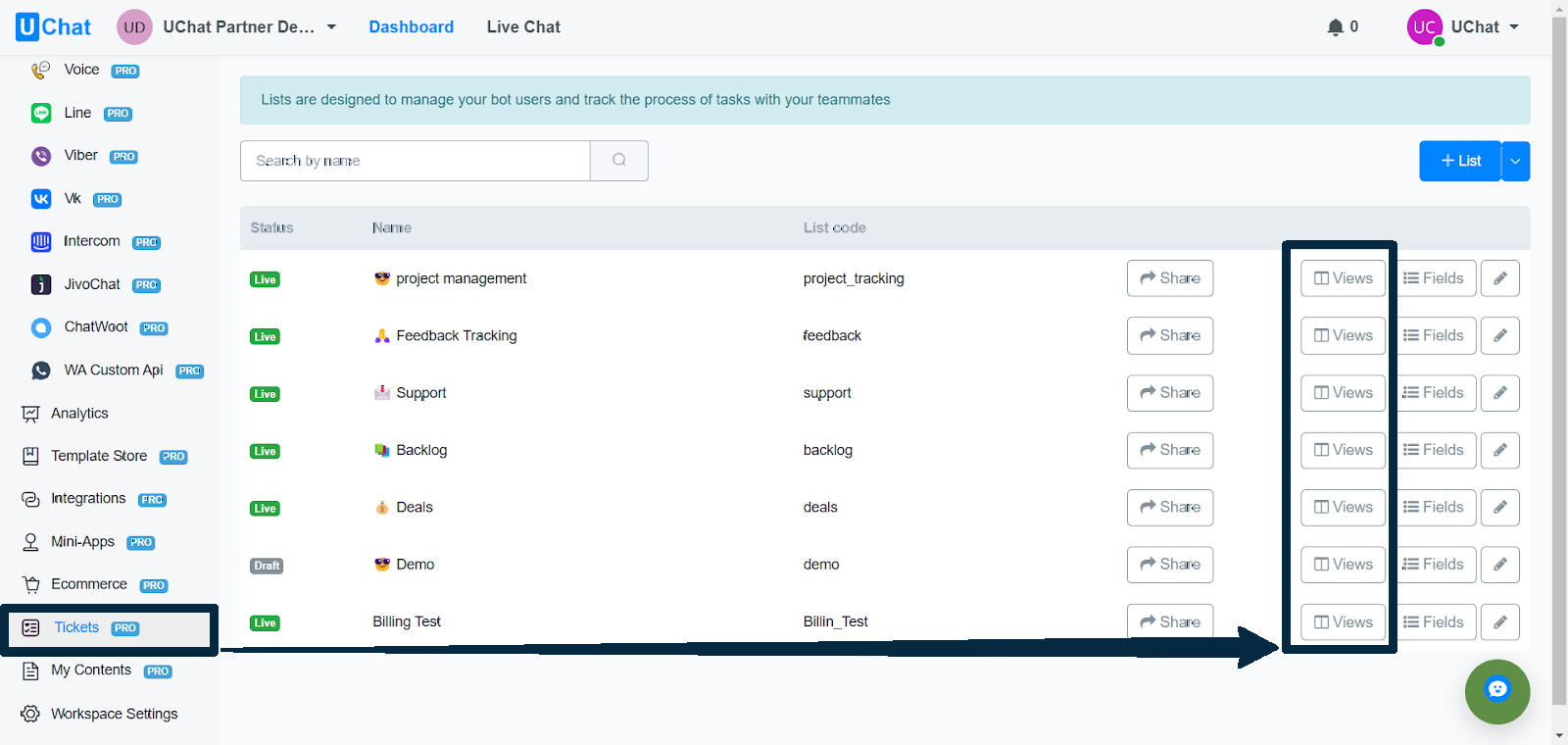
Task: Click the Voice channel icon
Action: tap(40, 70)
